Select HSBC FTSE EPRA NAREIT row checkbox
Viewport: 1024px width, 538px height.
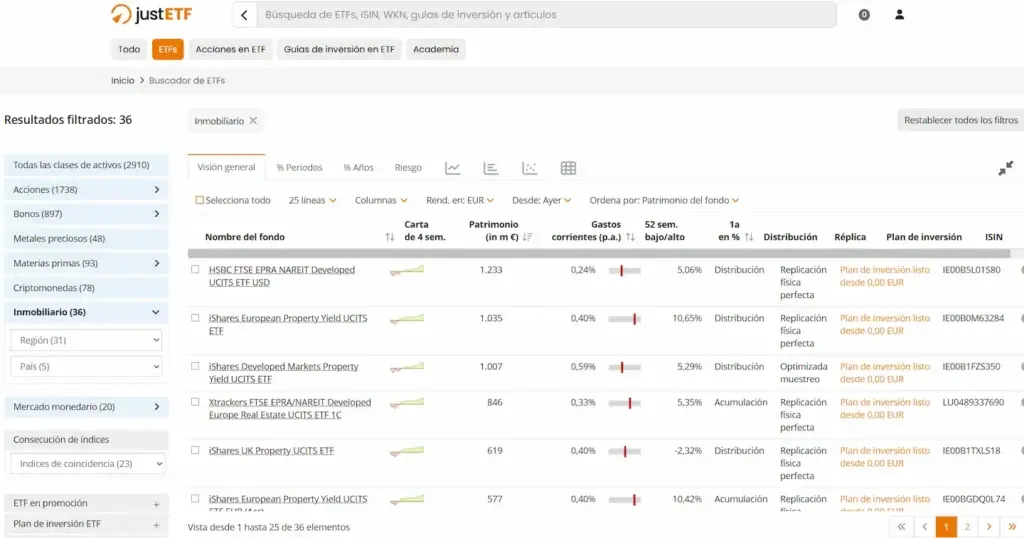pyautogui.click(x=195, y=269)
